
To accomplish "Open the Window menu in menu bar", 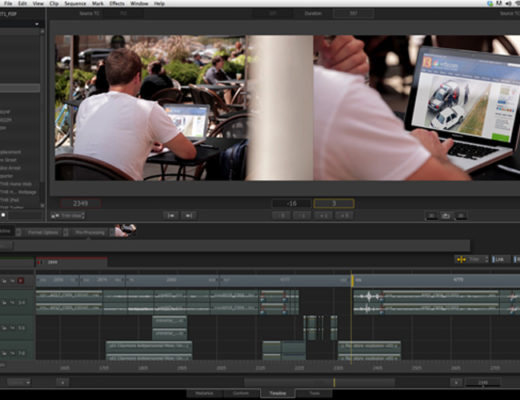I will click(x=139, y=3).
